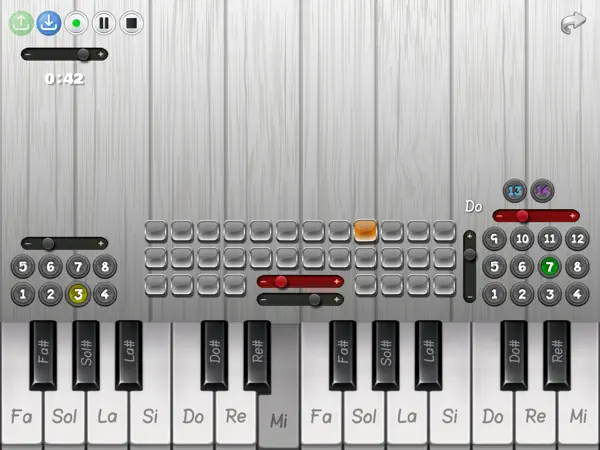Image resolution: width=600 pixels, height=450 pixels.
Task: Click the red slider above right buttons 9-12
Action: click(536, 216)
